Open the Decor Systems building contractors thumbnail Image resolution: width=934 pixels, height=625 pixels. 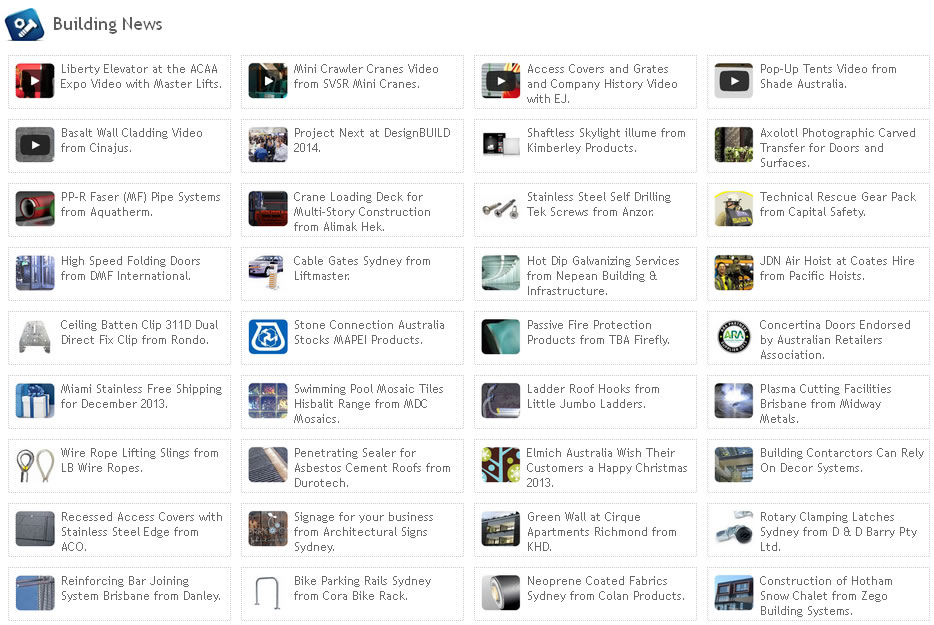coord(734,465)
